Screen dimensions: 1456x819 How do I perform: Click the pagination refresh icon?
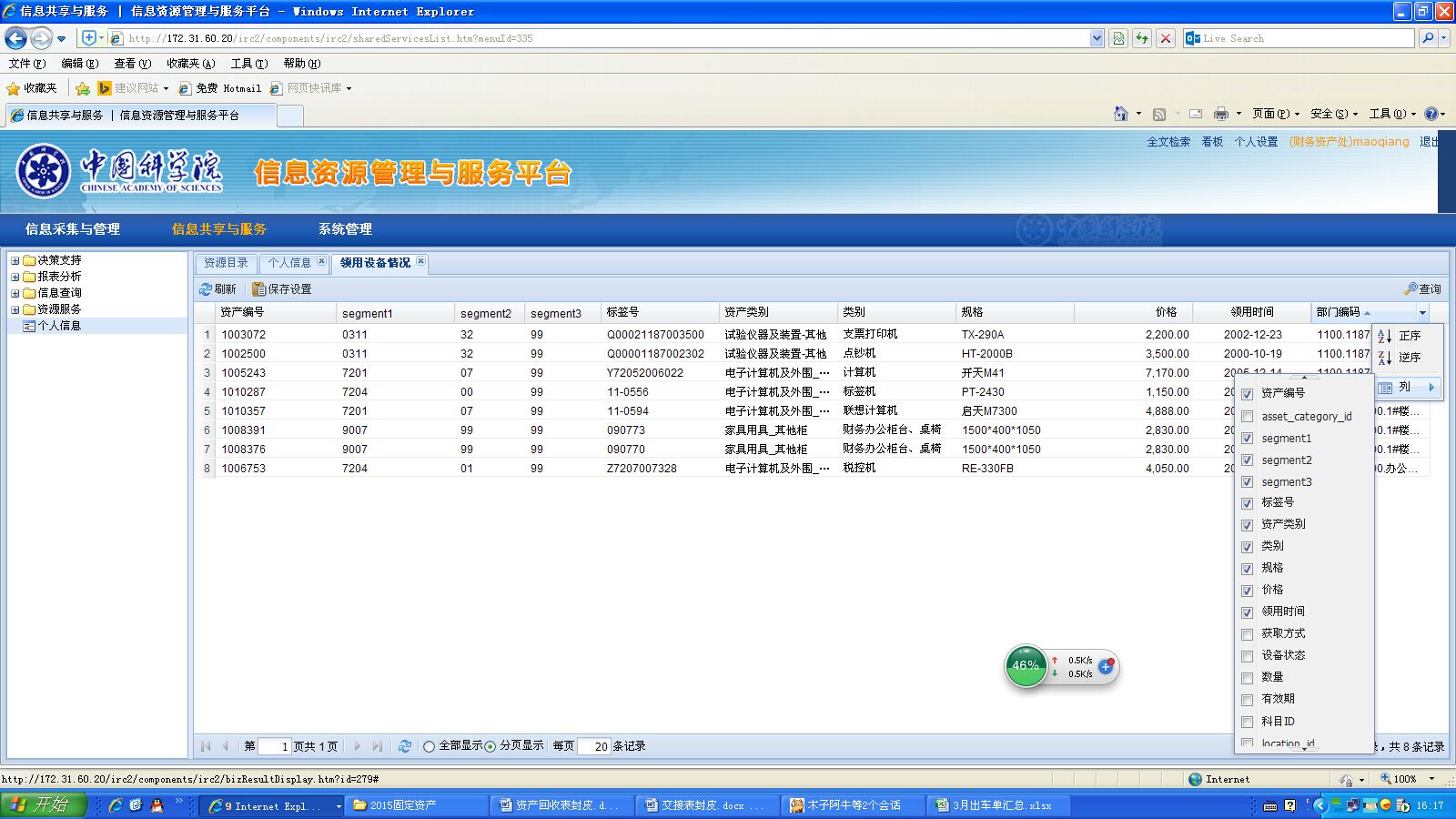405,746
